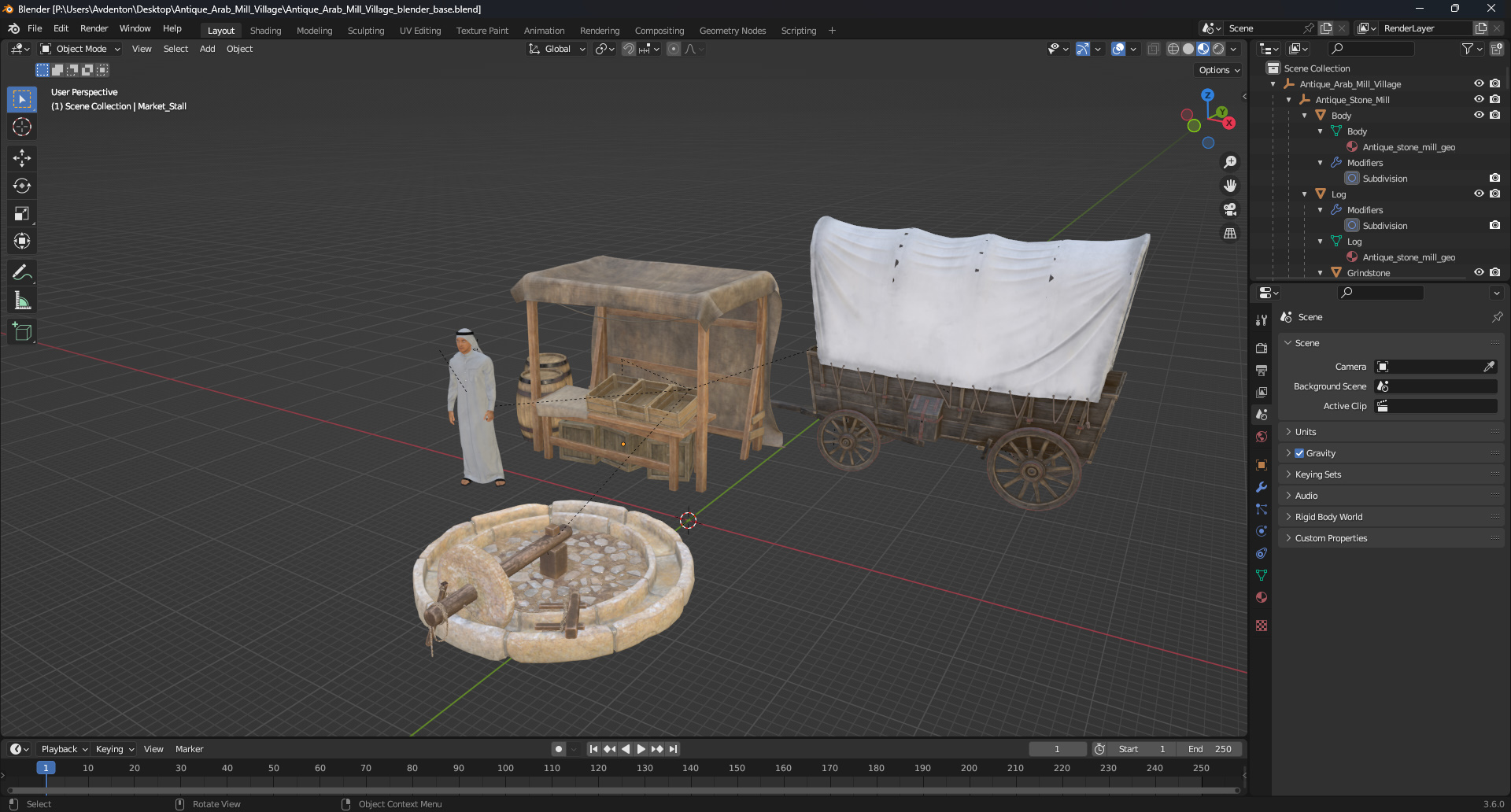This screenshot has height=812, width=1511.
Task: Toggle proportional editing in header
Action: 674,49
